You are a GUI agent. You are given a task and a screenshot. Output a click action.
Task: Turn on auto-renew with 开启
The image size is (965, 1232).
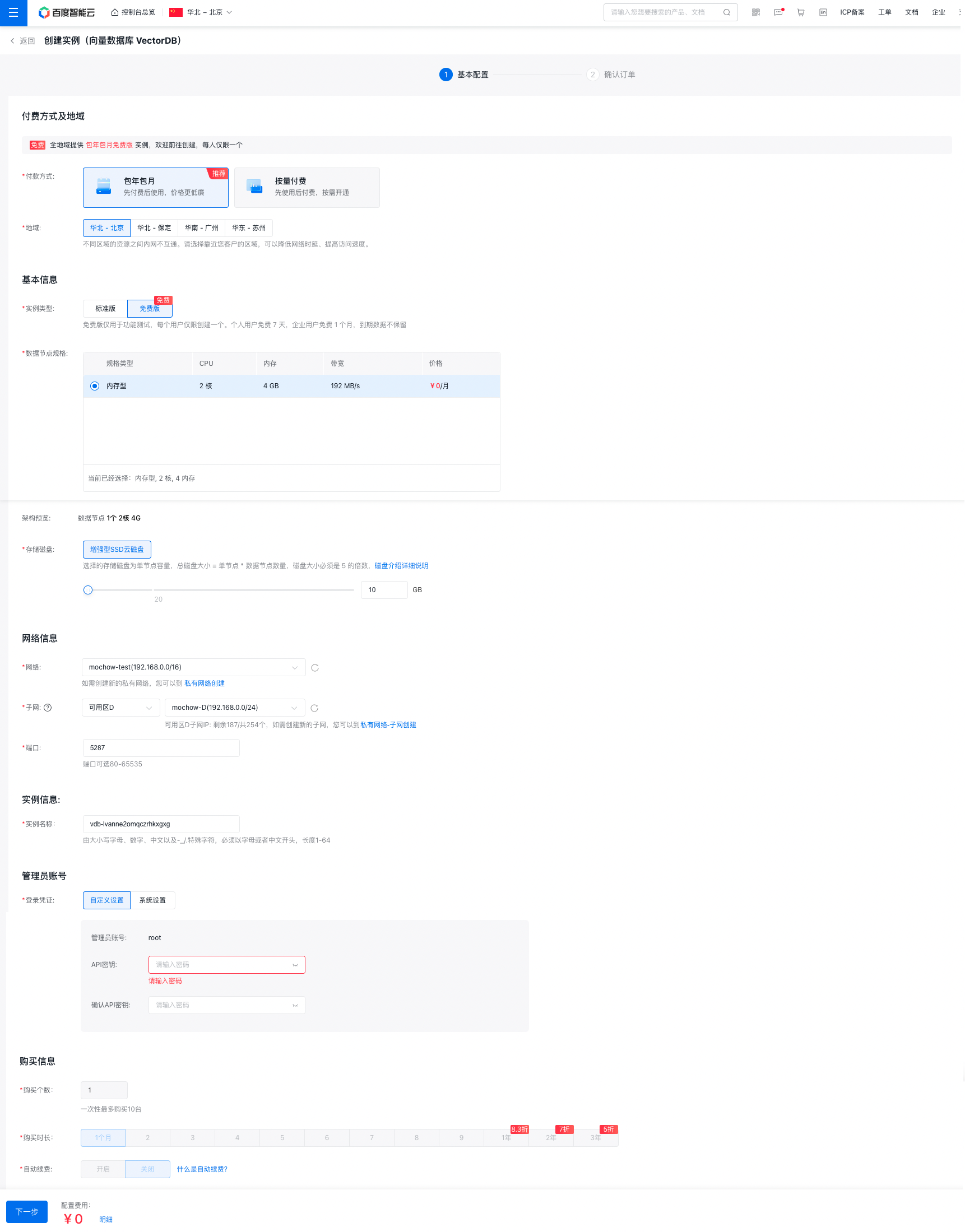click(x=103, y=1169)
